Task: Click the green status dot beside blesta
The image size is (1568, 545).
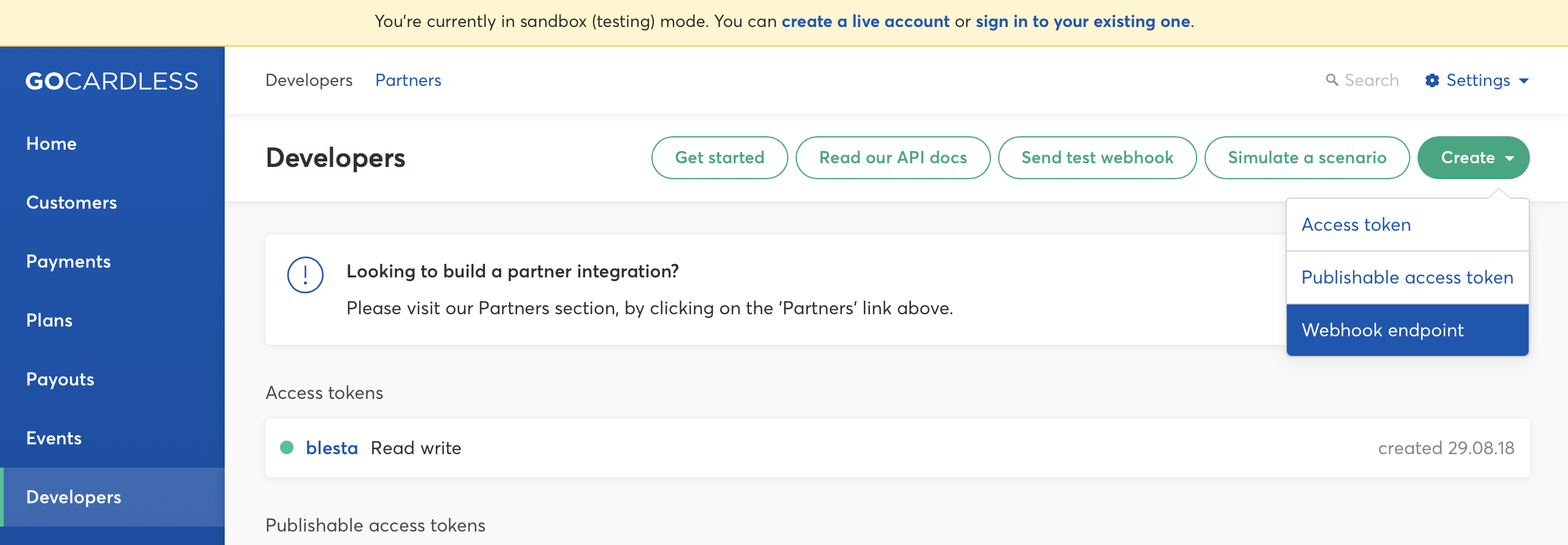Action: (x=287, y=447)
